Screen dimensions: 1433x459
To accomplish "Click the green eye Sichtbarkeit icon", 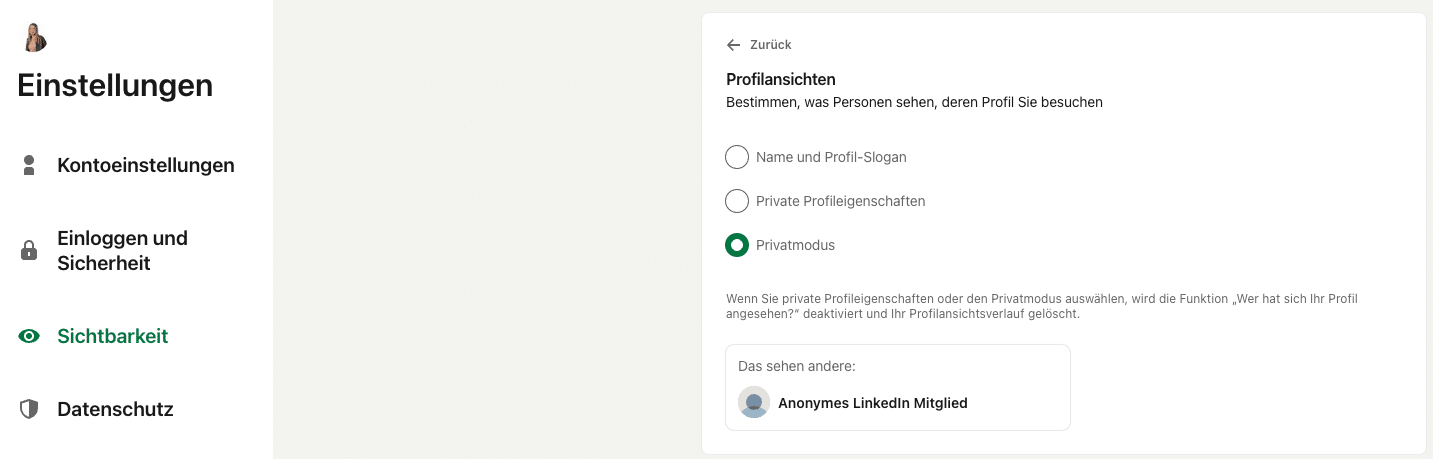I will (x=29, y=337).
